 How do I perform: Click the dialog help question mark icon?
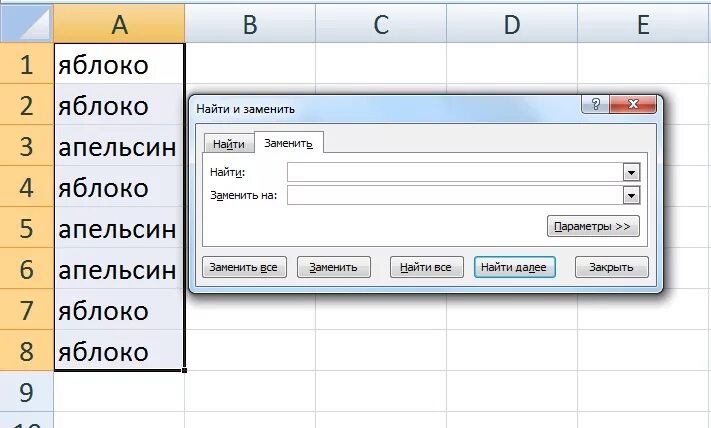pos(595,104)
